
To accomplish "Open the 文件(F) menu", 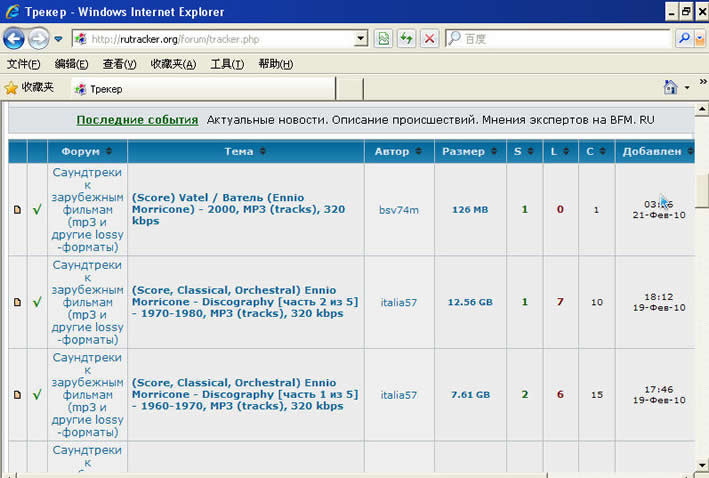I will pyautogui.click(x=24, y=64).
